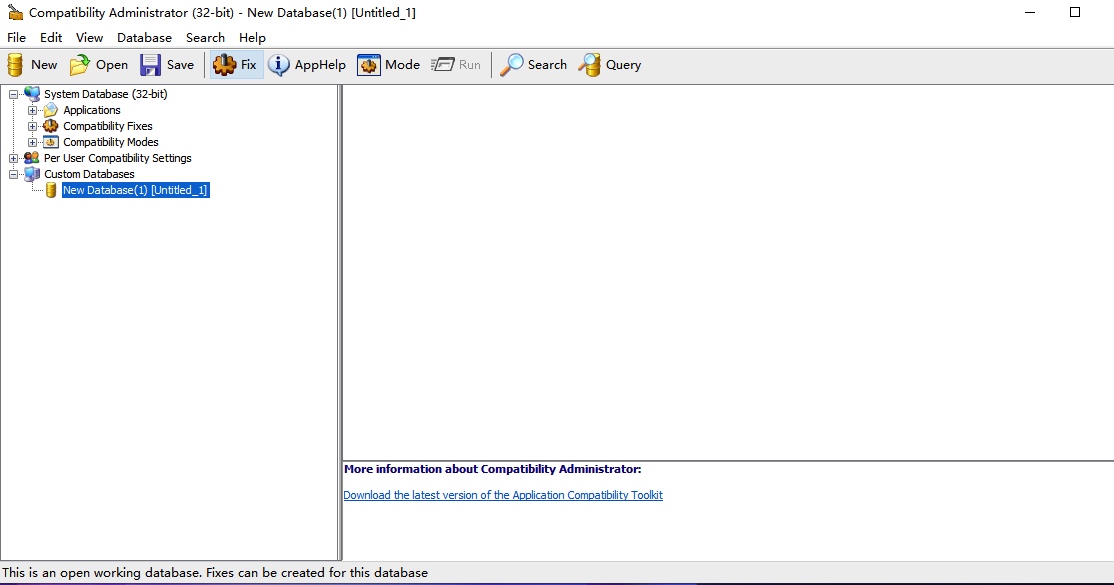Click status bar text 'This is an open working database'
The height and width of the screenshot is (585, 1114).
tap(102, 572)
